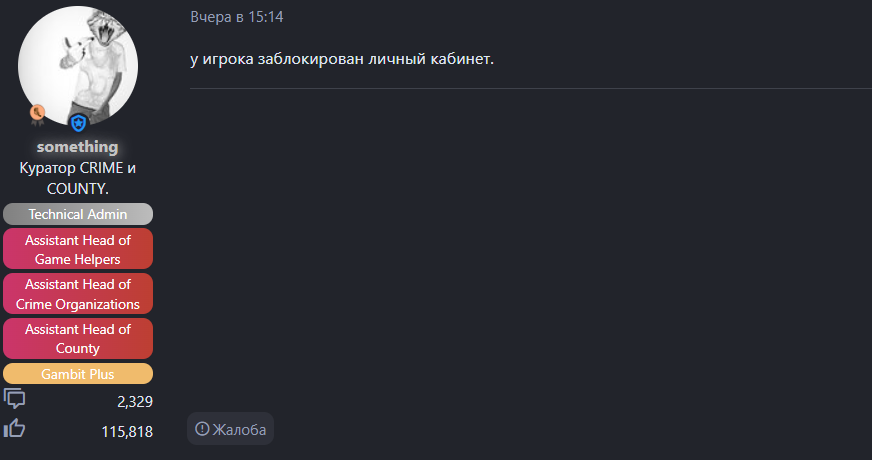Click the thumbs-up reactions icon
Screen dimensions: 872x460
click(x=15, y=429)
